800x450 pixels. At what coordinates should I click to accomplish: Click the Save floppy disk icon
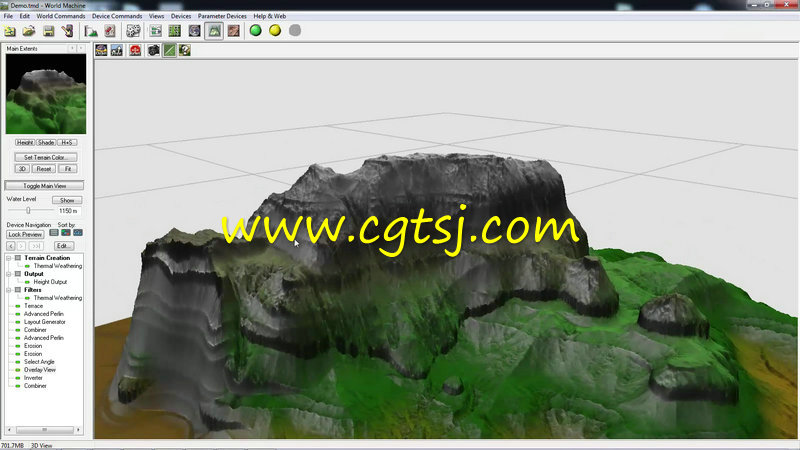pyautogui.click(x=48, y=31)
